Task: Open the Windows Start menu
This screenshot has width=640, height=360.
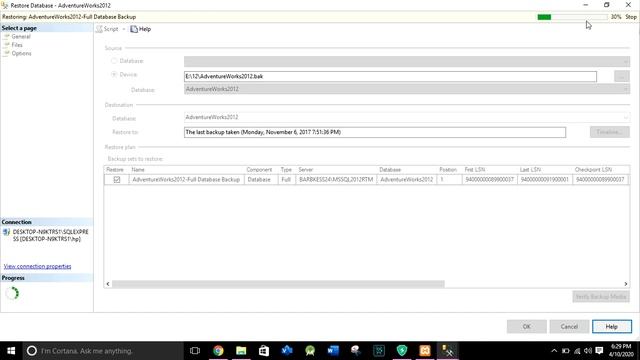Action: [11, 351]
